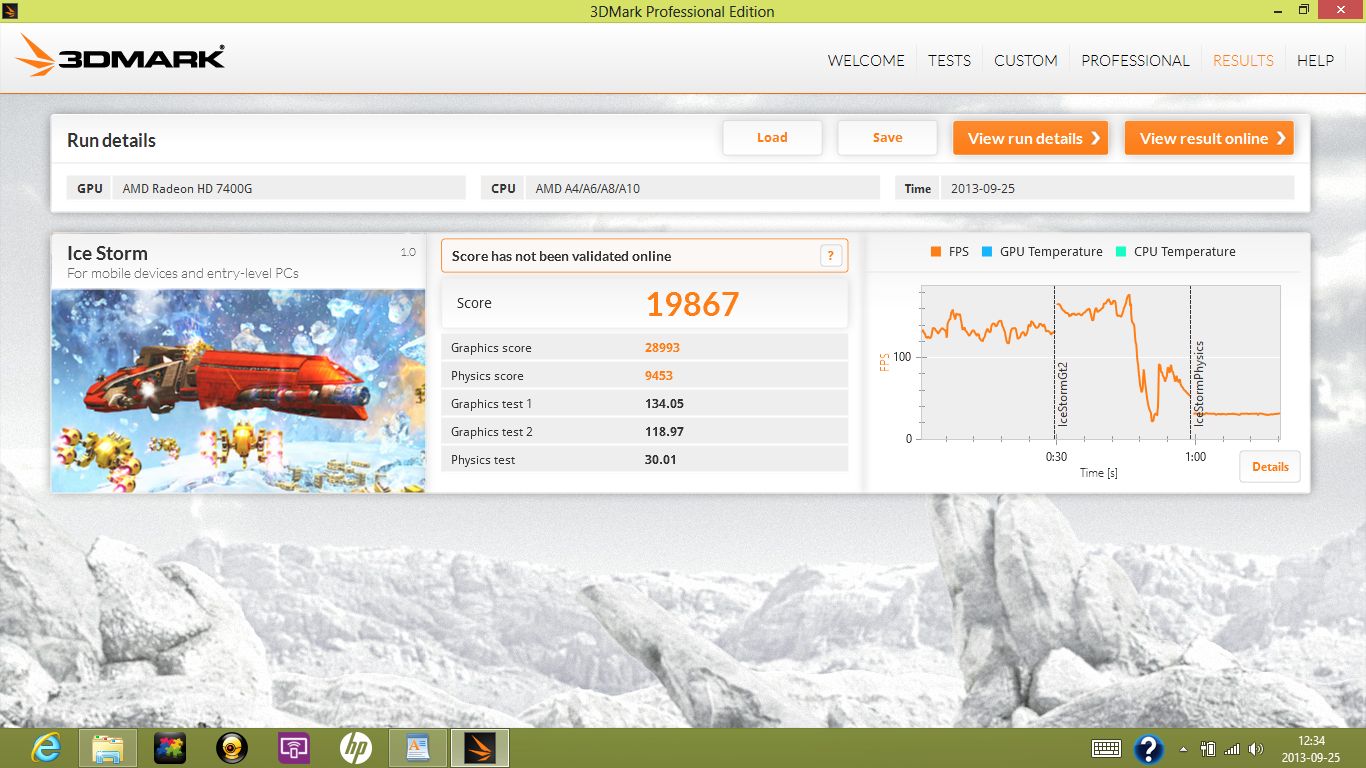
Task: Click the 'Score has not been validated online' message
Action: click(x=561, y=256)
